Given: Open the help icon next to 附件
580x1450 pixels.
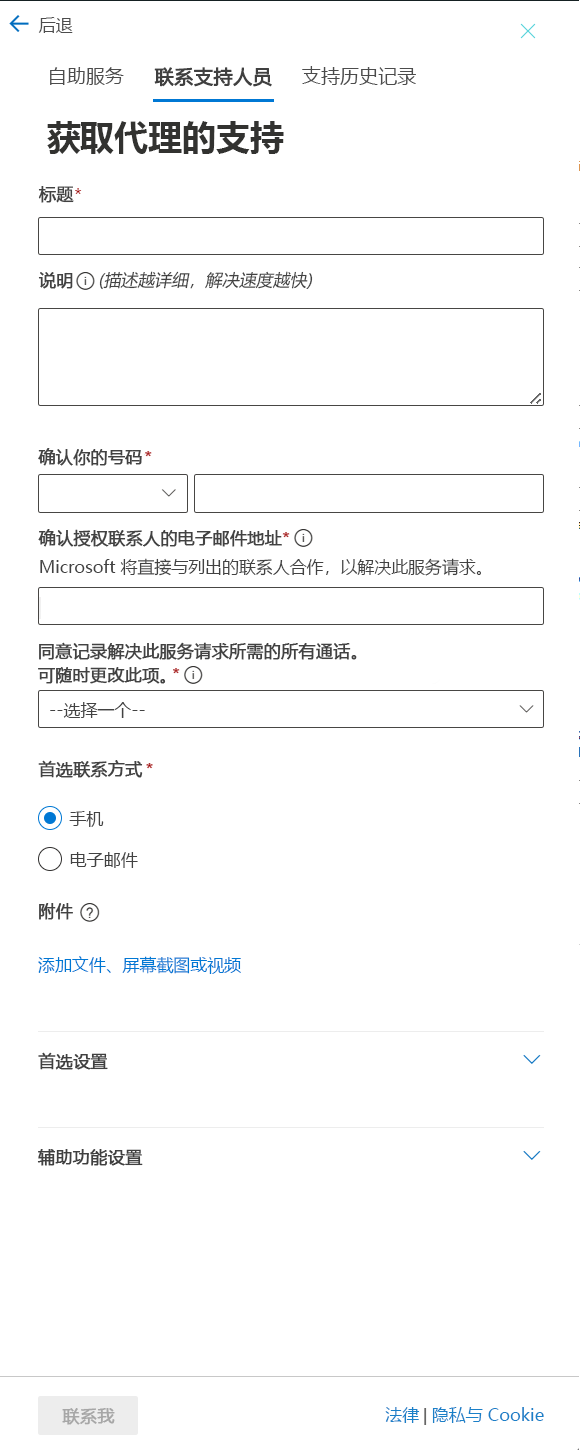Looking at the screenshot, I should (91, 911).
